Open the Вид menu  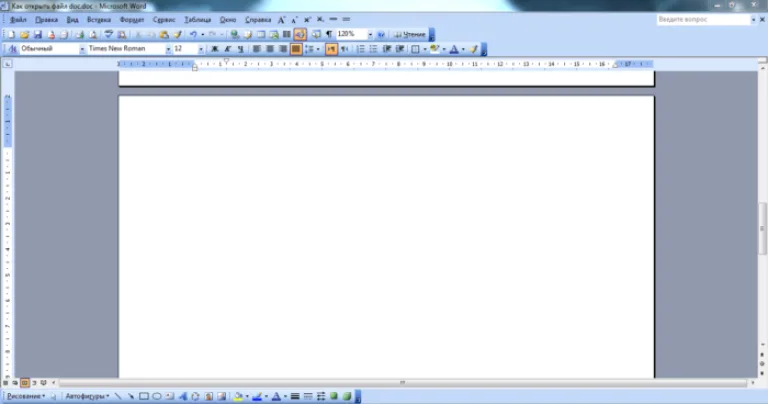click(72, 20)
